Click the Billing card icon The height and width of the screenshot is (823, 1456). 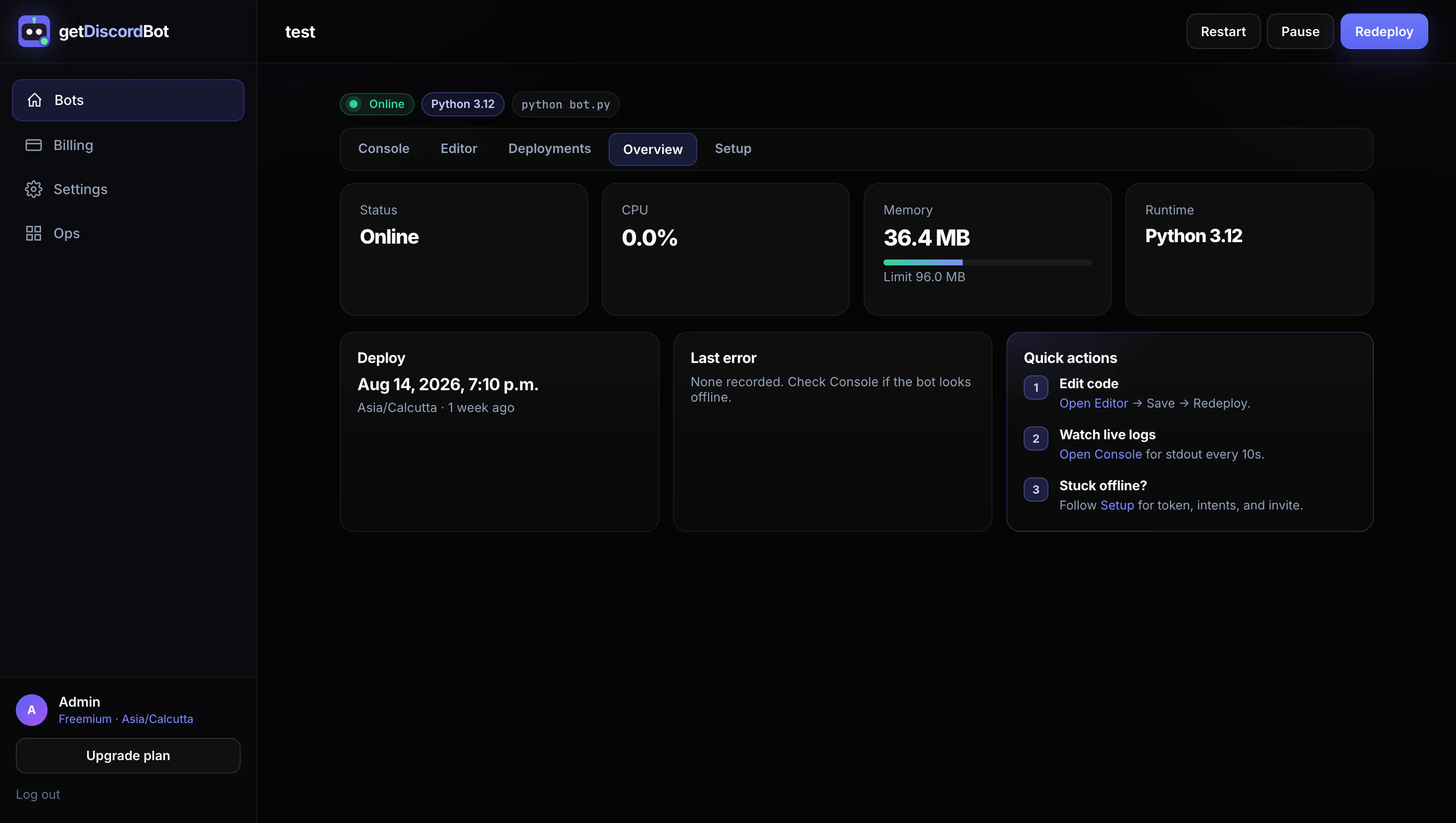tap(33, 145)
